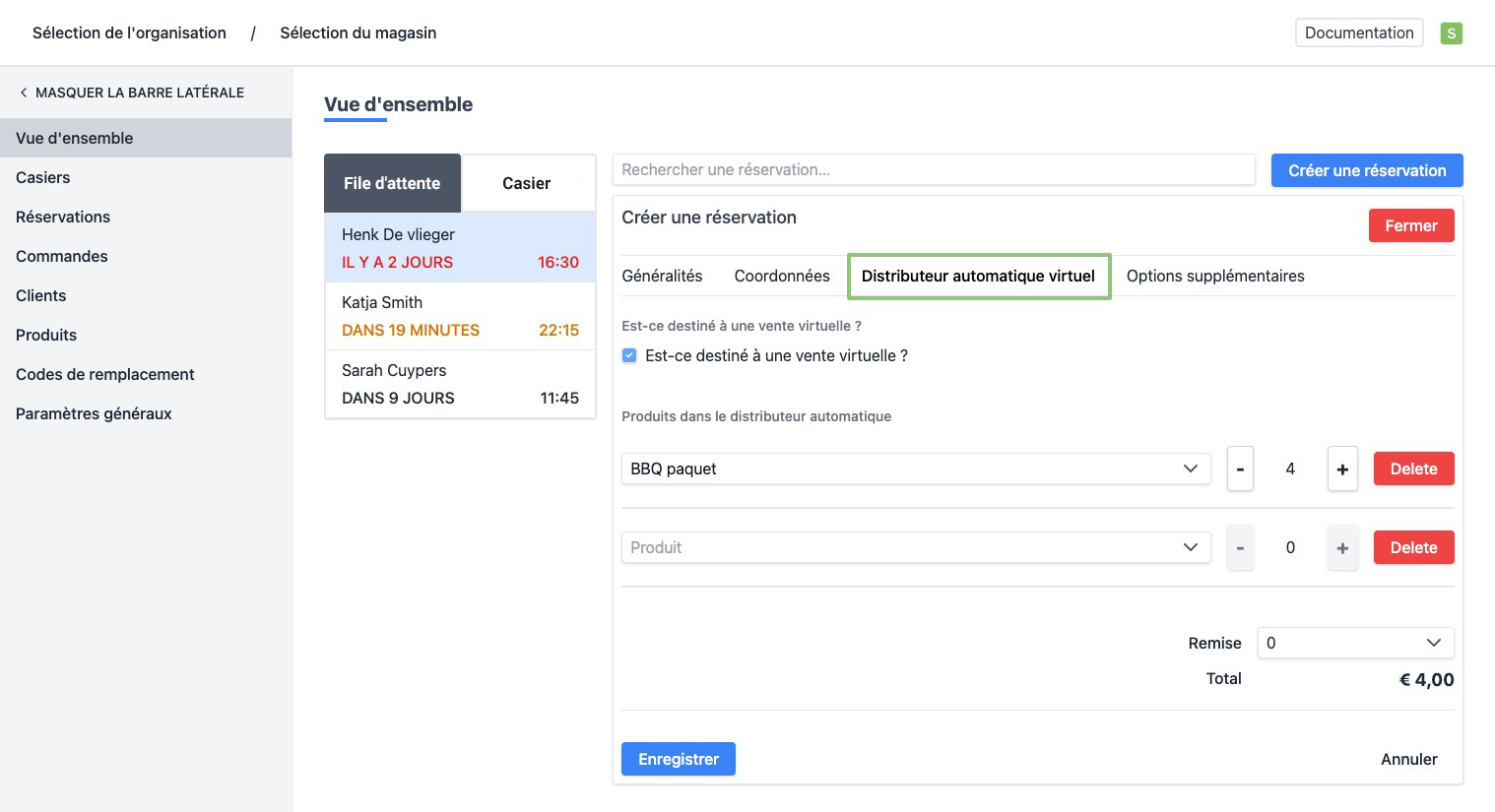1495x812 pixels.
Task: Select Katja Smith in the queue
Action: 460,316
